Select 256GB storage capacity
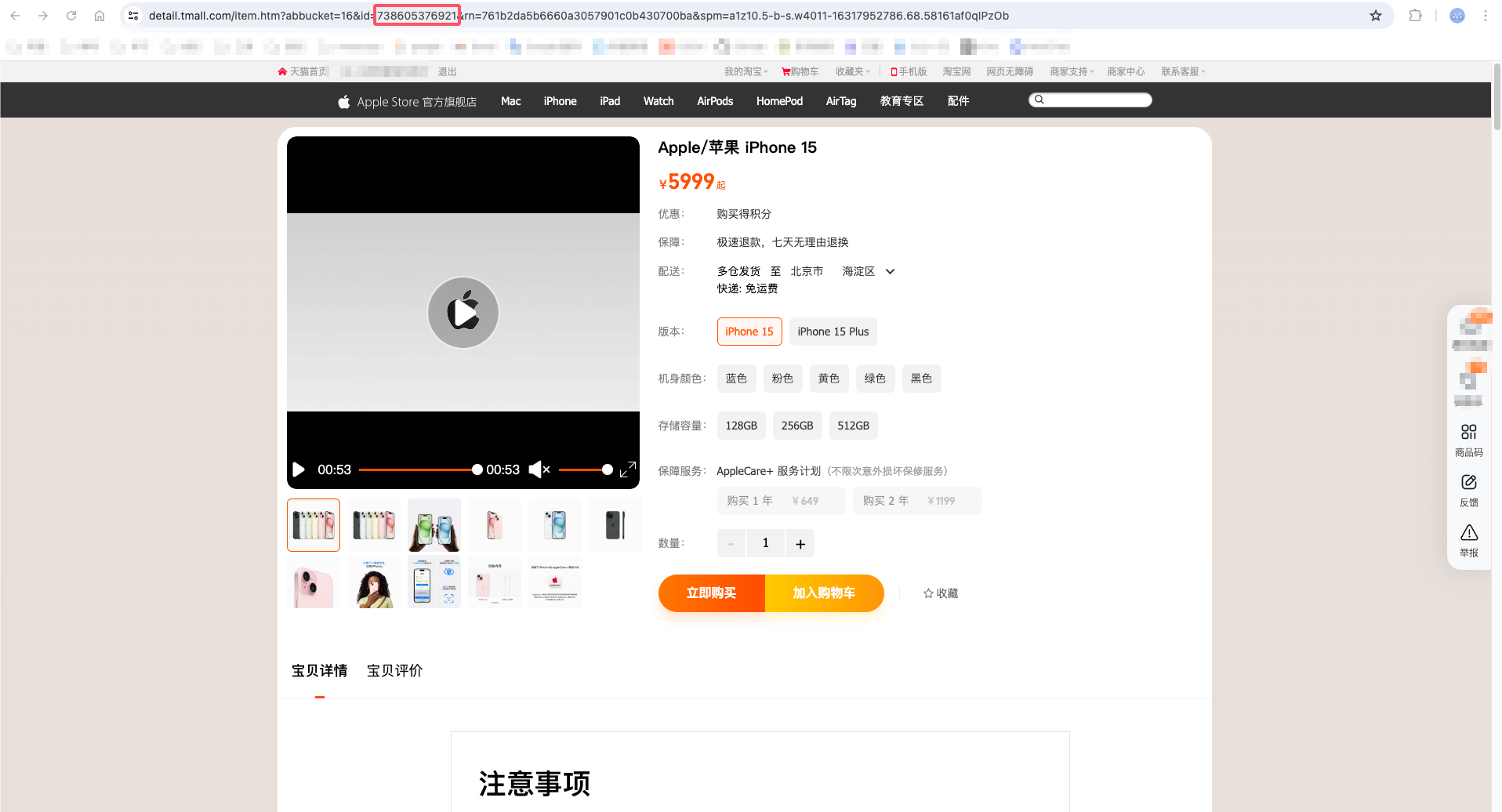This screenshot has width=1502, height=812. 797,426
